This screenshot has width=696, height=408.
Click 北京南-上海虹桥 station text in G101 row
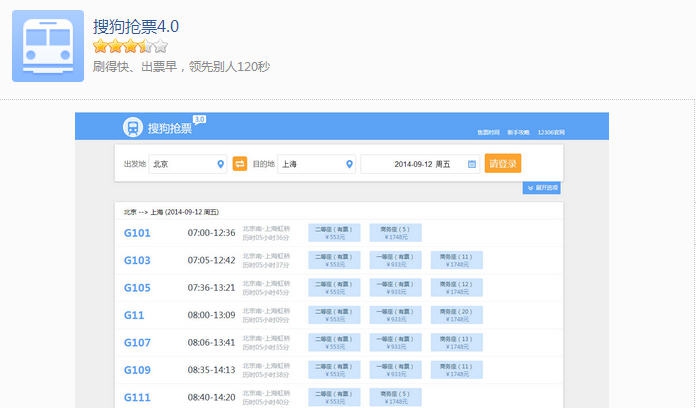[266, 229]
